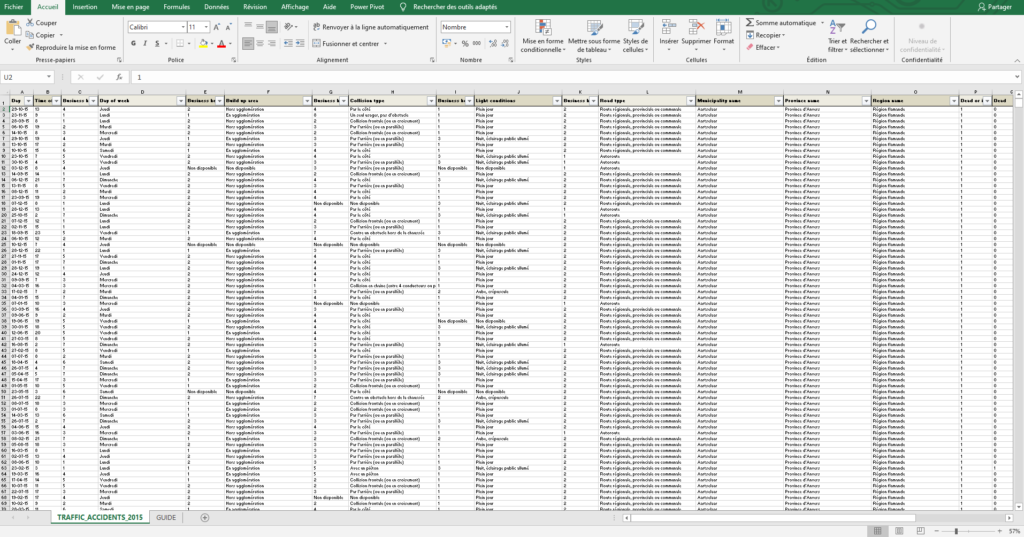Toggle italic I formatting
This screenshot has height=537, width=1024.
[145, 44]
